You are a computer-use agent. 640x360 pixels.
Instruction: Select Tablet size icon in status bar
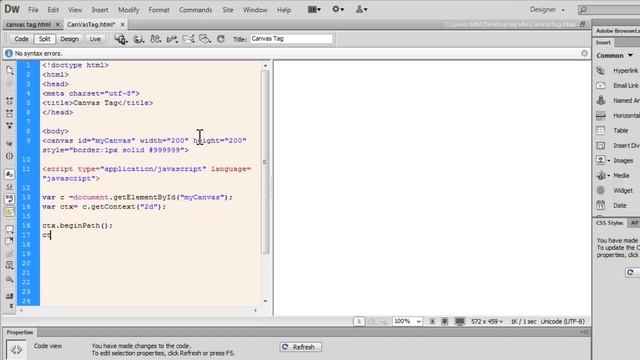[444, 322]
